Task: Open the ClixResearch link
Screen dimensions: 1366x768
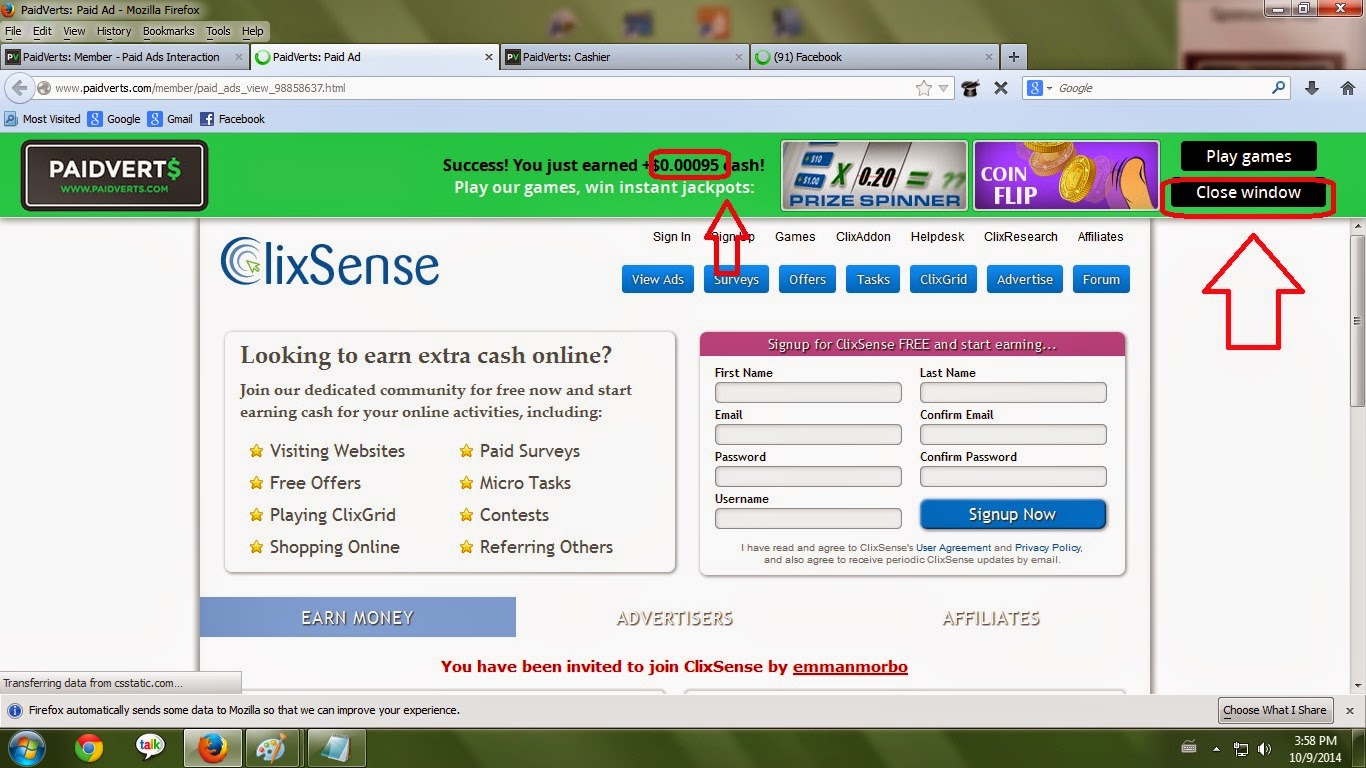Action: 1021,237
